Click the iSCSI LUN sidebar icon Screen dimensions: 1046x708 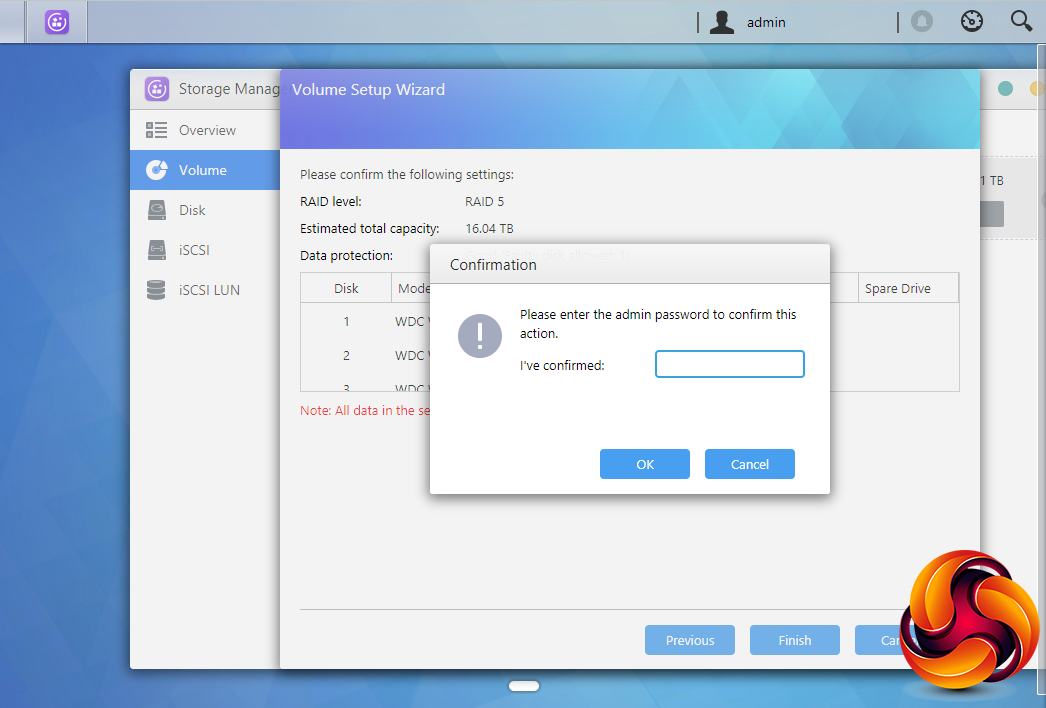point(156,290)
